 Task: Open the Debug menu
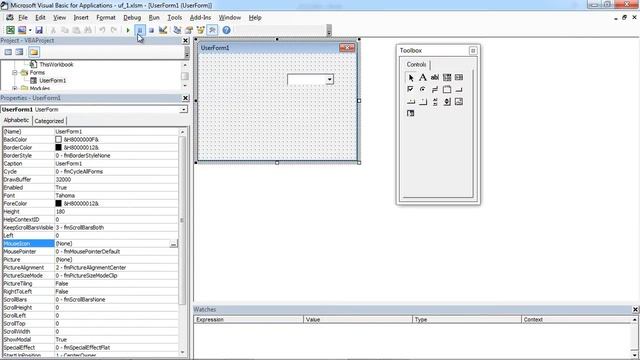point(132,18)
